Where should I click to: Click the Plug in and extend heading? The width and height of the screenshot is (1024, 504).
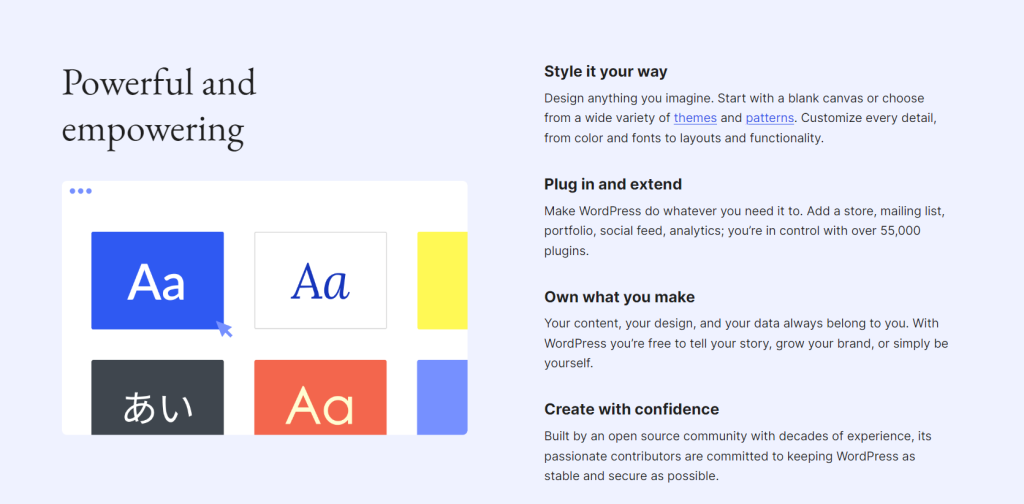(613, 184)
